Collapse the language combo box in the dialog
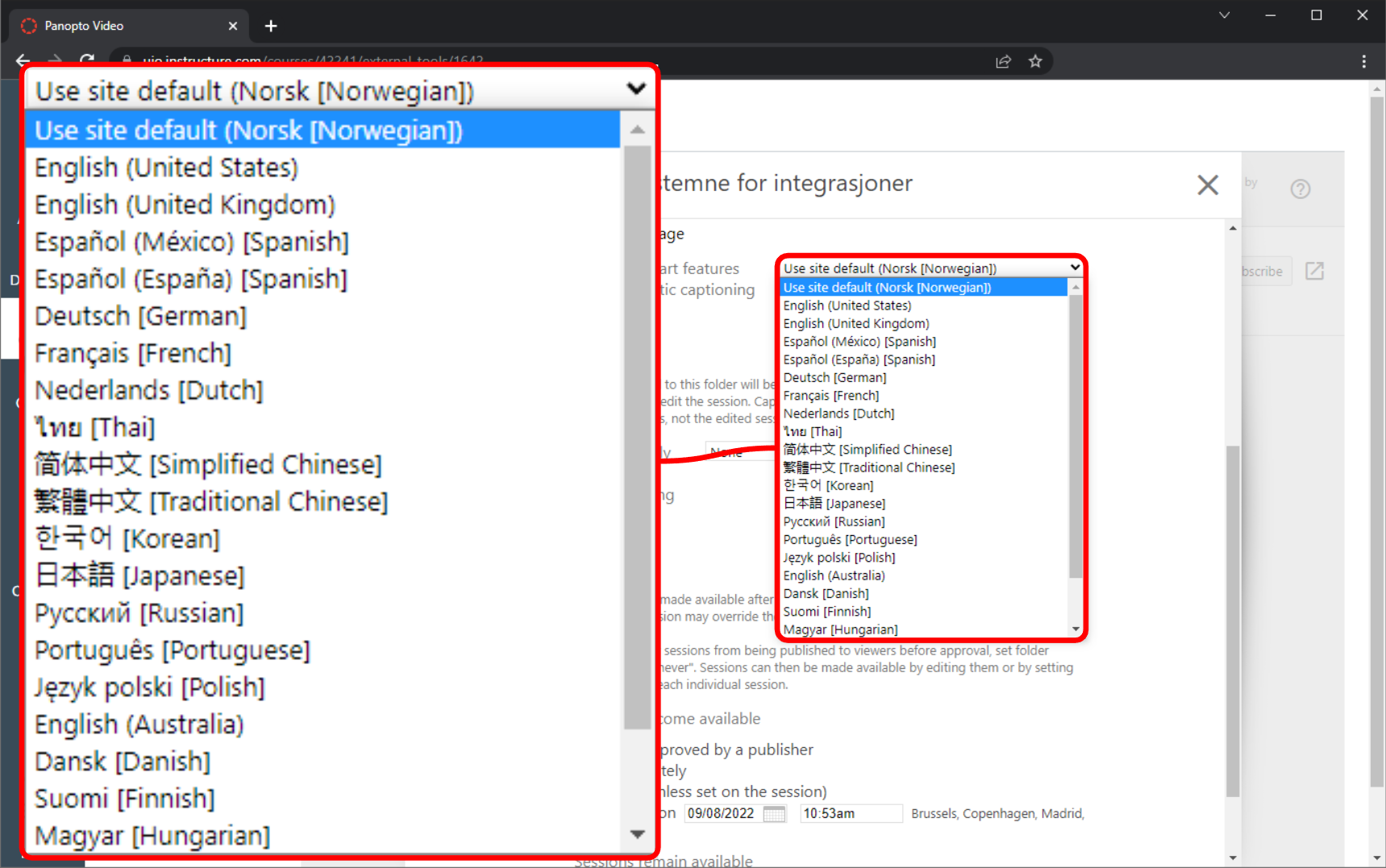 (x=931, y=268)
